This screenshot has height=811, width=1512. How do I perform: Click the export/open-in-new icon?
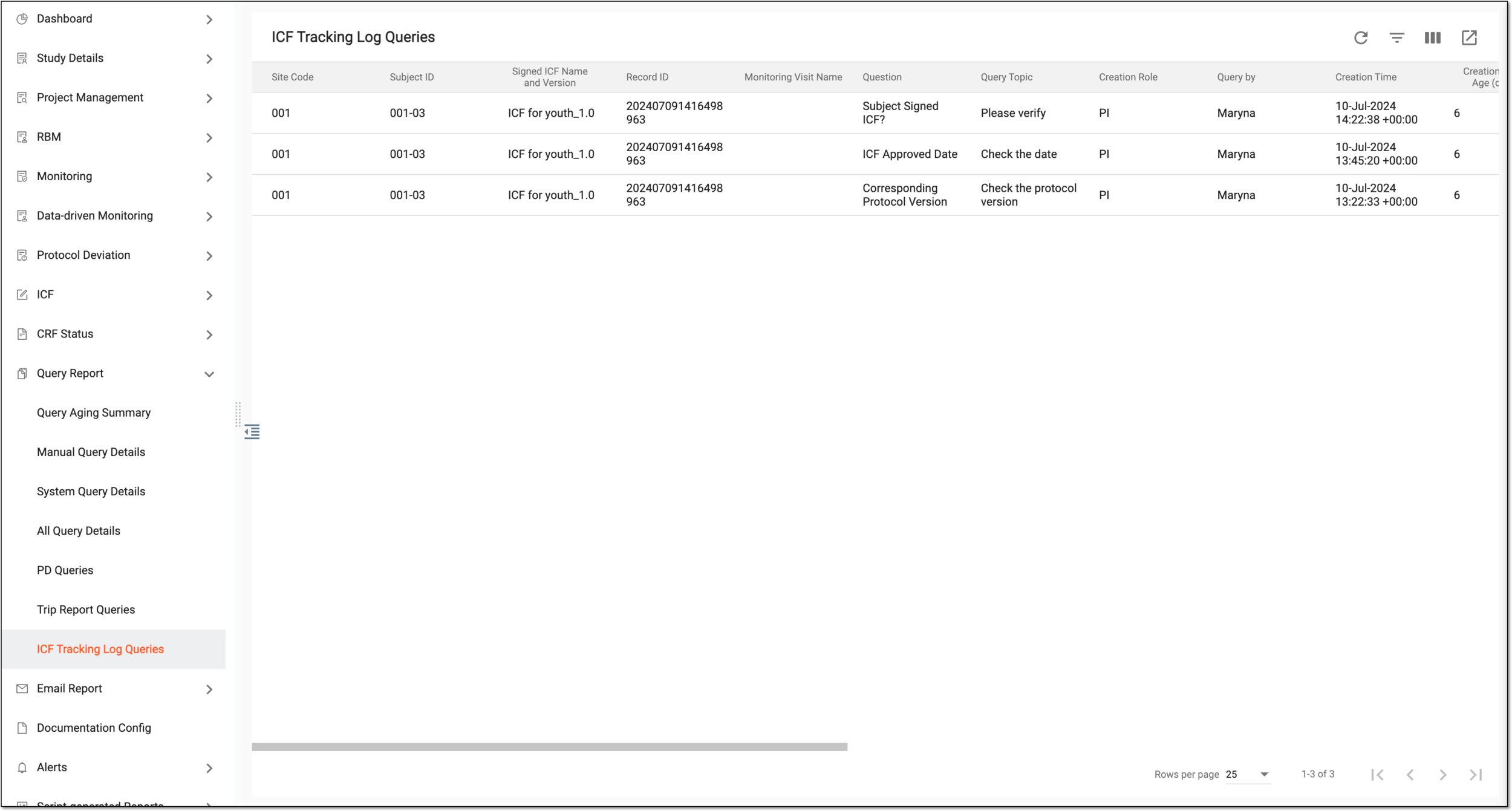(x=1469, y=37)
